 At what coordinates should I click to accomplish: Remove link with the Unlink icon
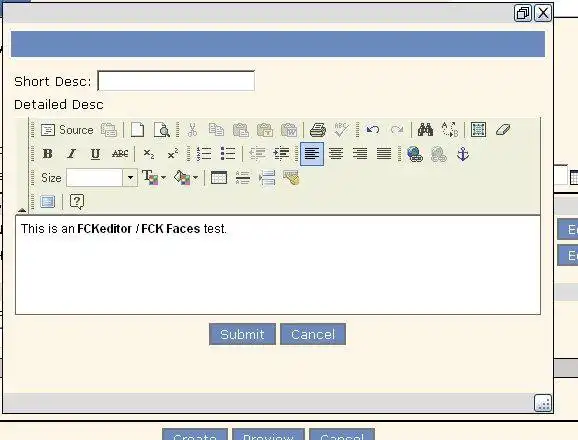click(x=439, y=154)
